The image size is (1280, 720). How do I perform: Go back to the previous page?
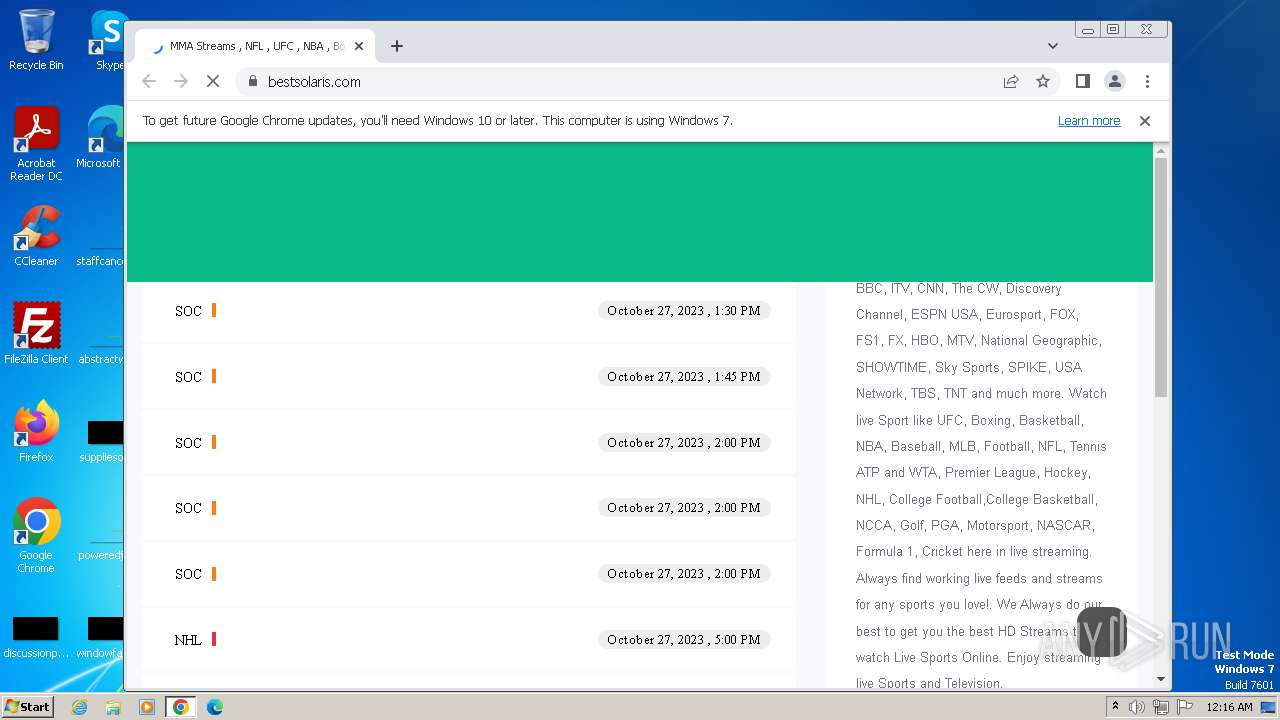pyautogui.click(x=149, y=82)
